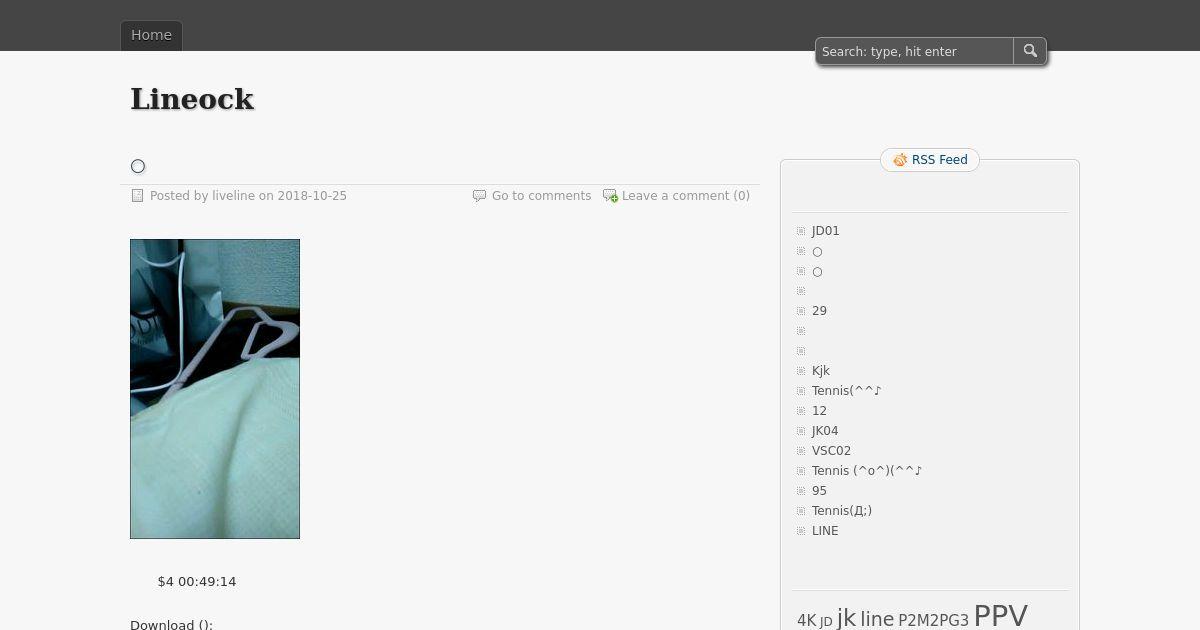Viewport: 1200px width, 630px height.
Task: Select the line tag in cloud
Action: tap(877, 620)
